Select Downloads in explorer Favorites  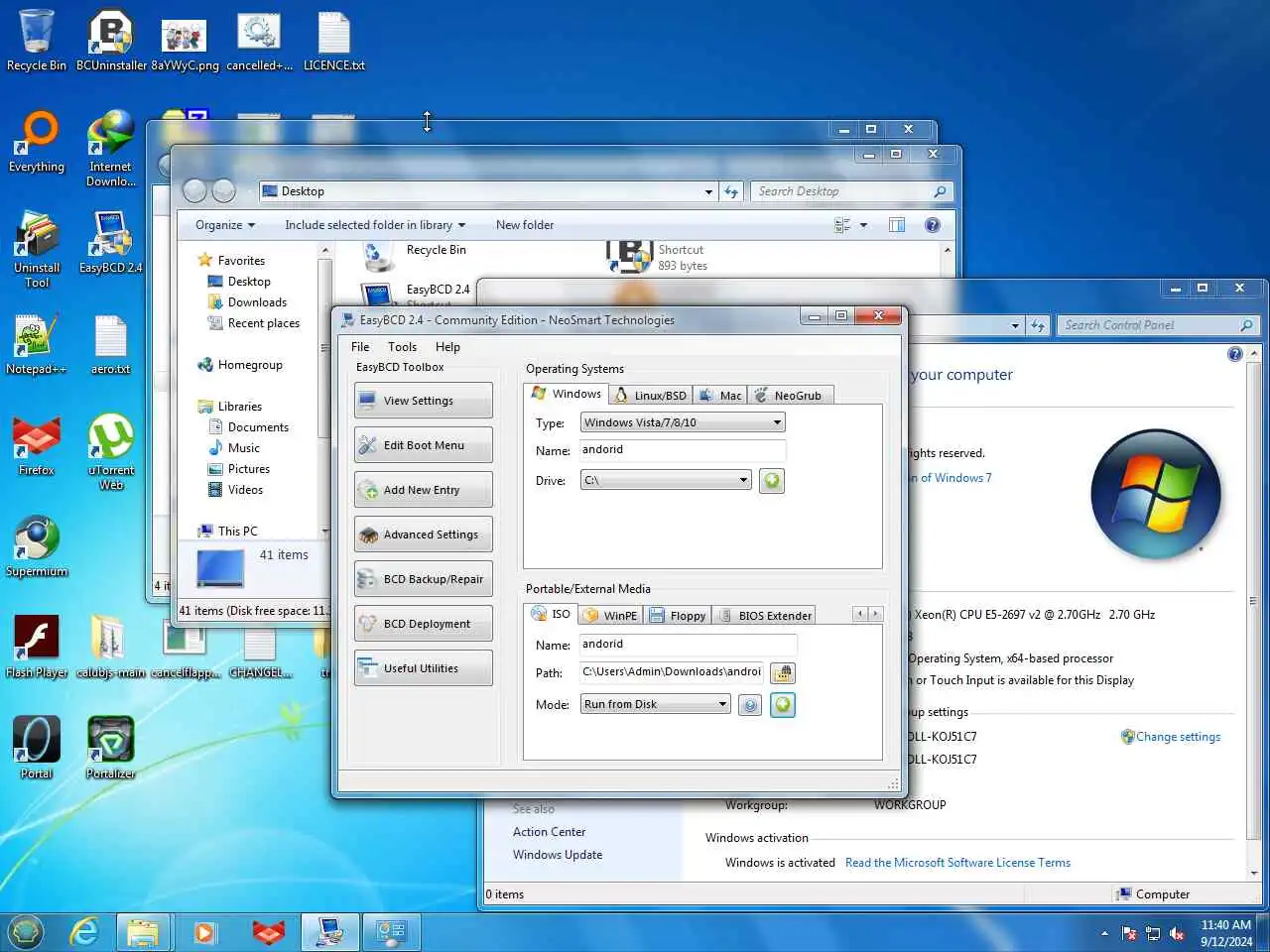coord(257,302)
